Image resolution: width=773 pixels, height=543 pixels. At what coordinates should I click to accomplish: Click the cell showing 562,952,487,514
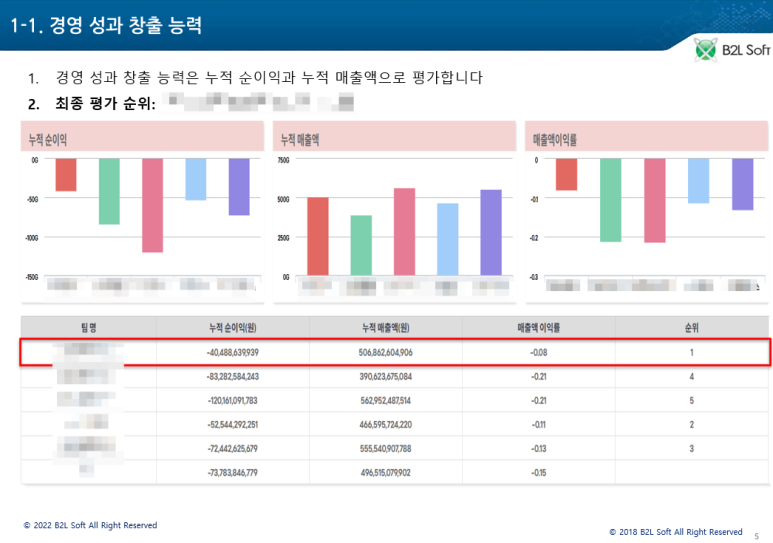point(386,400)
